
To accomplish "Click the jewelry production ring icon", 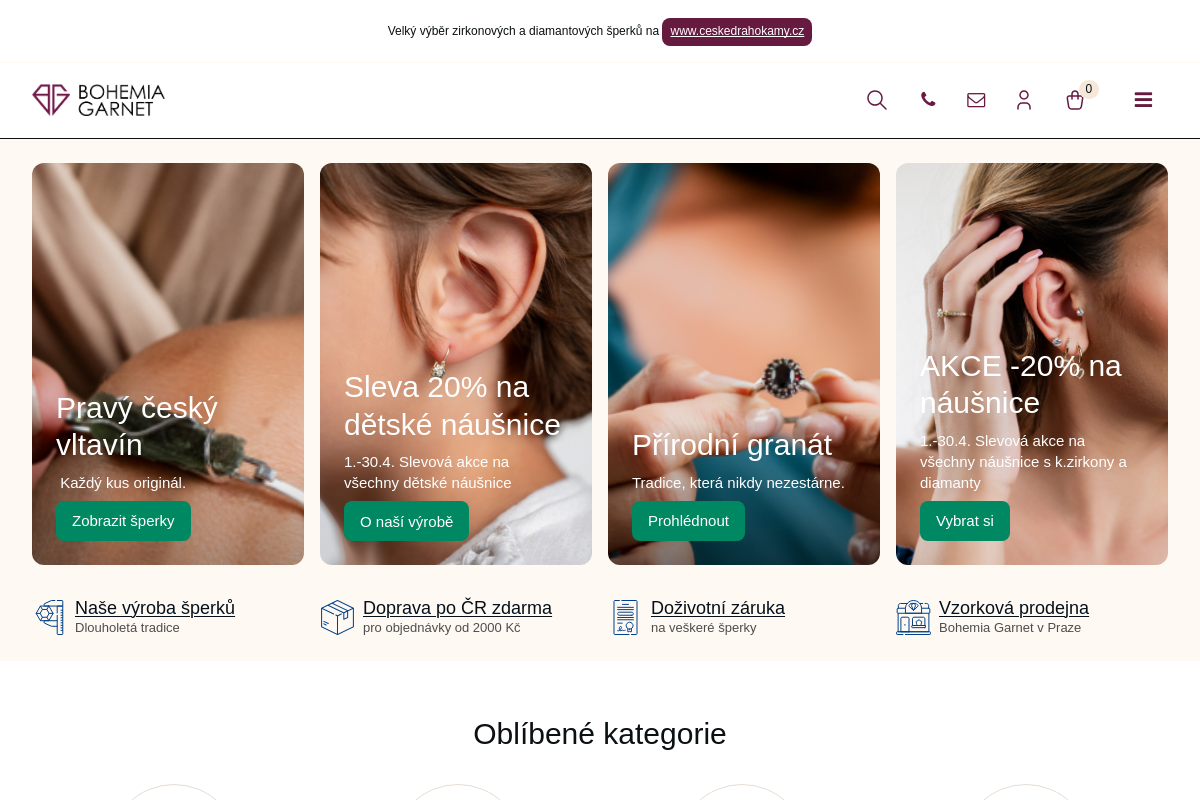I will click(x=50, y=617).
